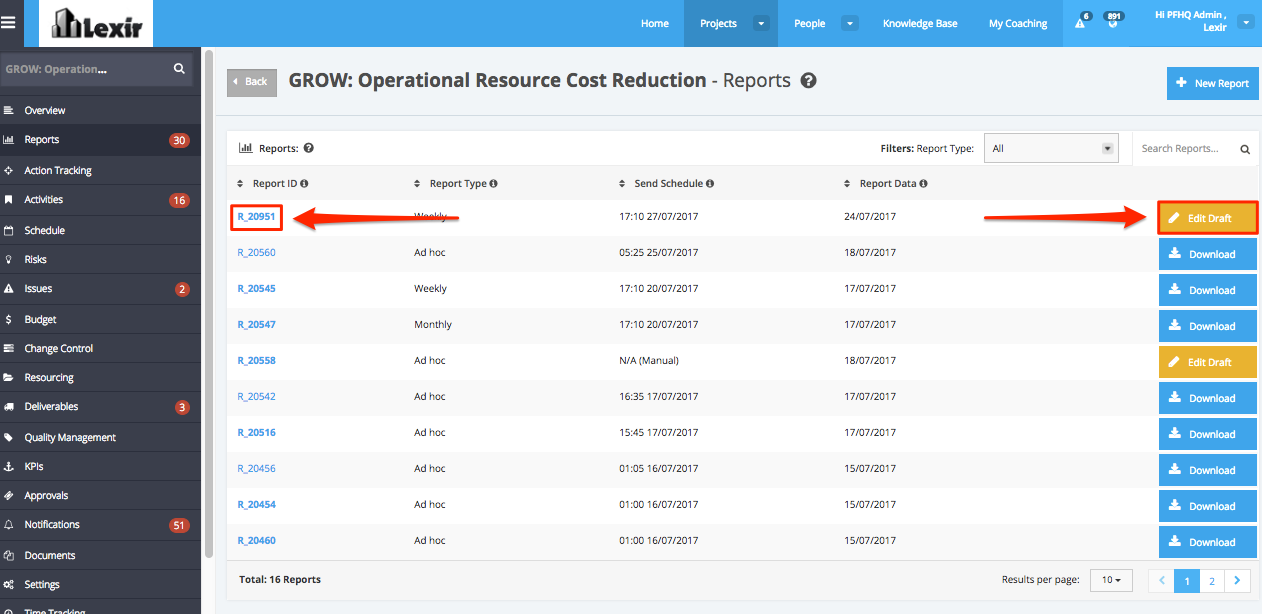Screen dimensions: 1262x614
Task: Go to Home in top navigation
Action: pos(655,23)
